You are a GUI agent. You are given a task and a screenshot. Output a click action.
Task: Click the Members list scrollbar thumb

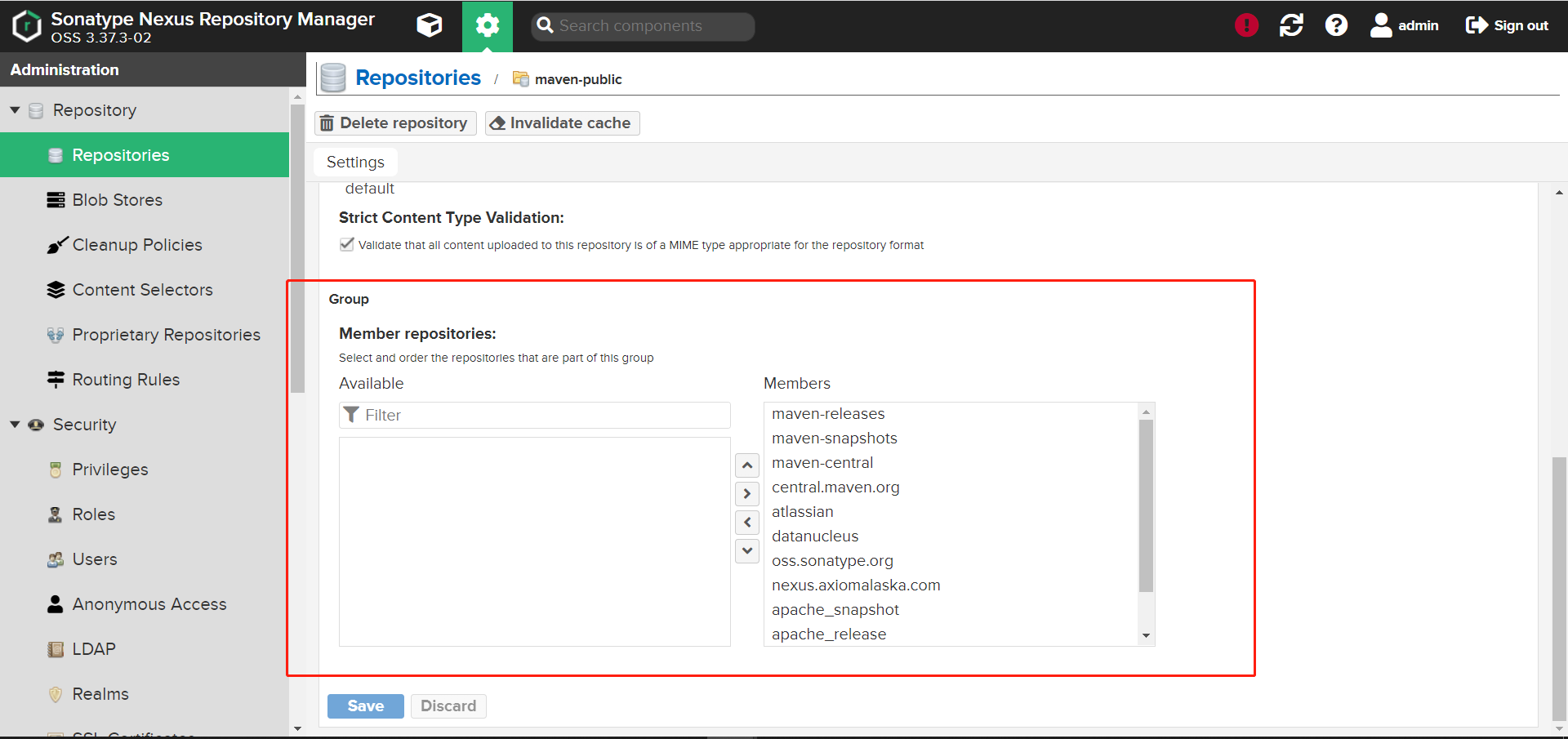(x=1146, y=505)
